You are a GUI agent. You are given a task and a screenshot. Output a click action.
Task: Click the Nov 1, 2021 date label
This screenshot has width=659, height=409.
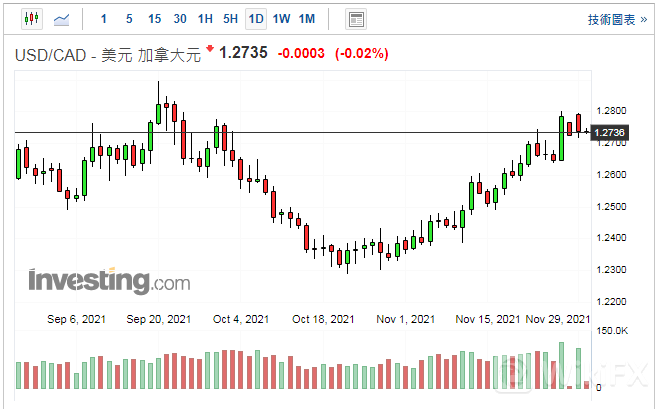click(406, 319)
